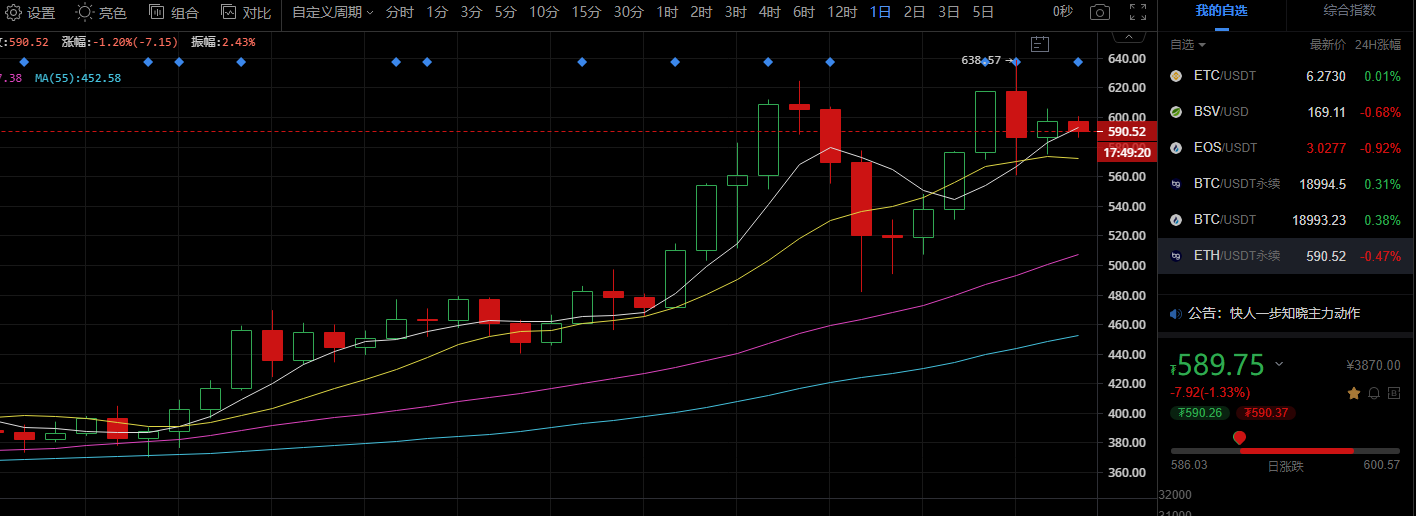The image size is (1416, 516).
Task: Switch chart to 2日 interval
Action: tap(914, 13)
